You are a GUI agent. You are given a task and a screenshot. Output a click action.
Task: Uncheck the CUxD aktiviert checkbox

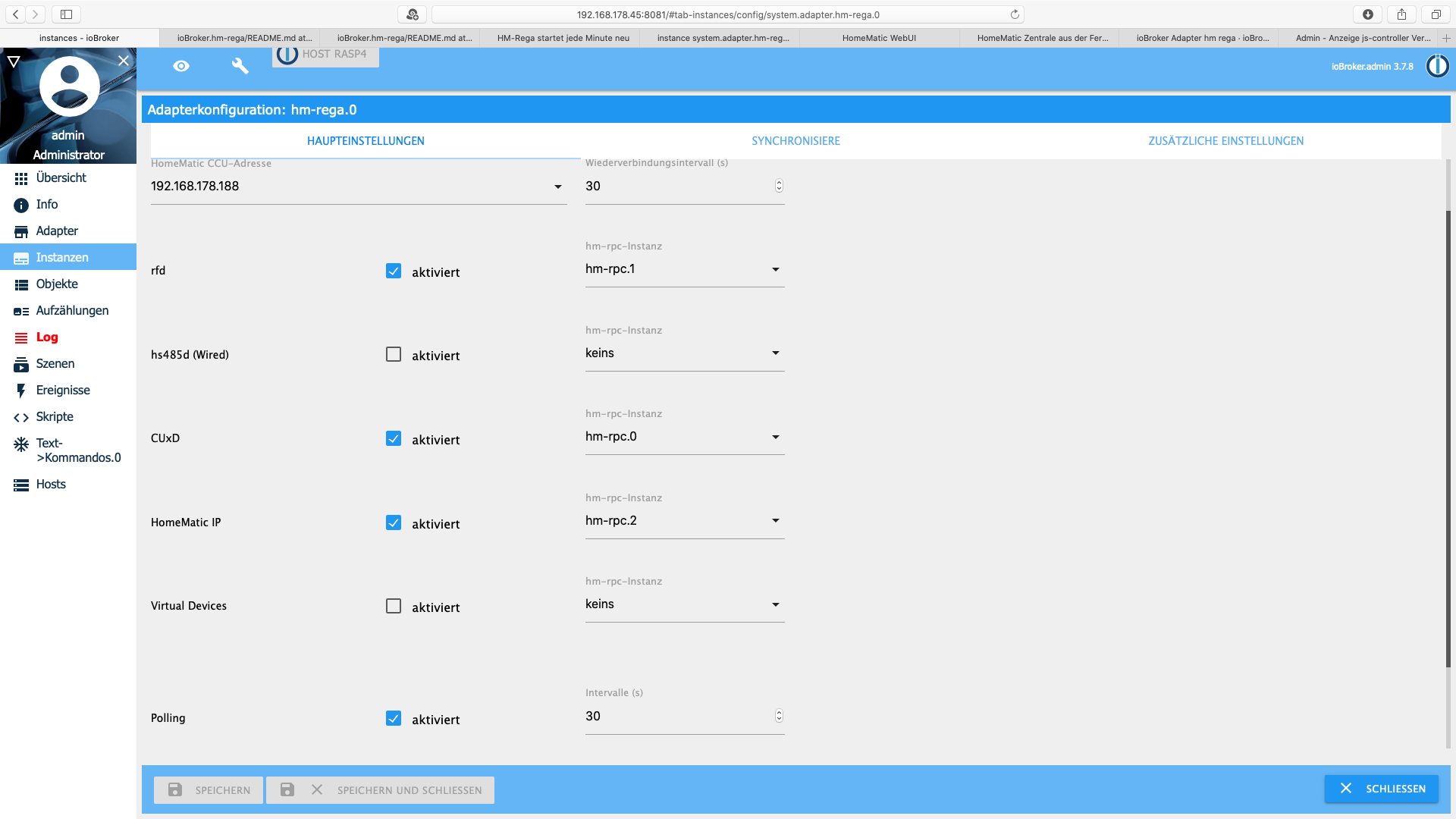pyautogui.click(x=394, y=438)
